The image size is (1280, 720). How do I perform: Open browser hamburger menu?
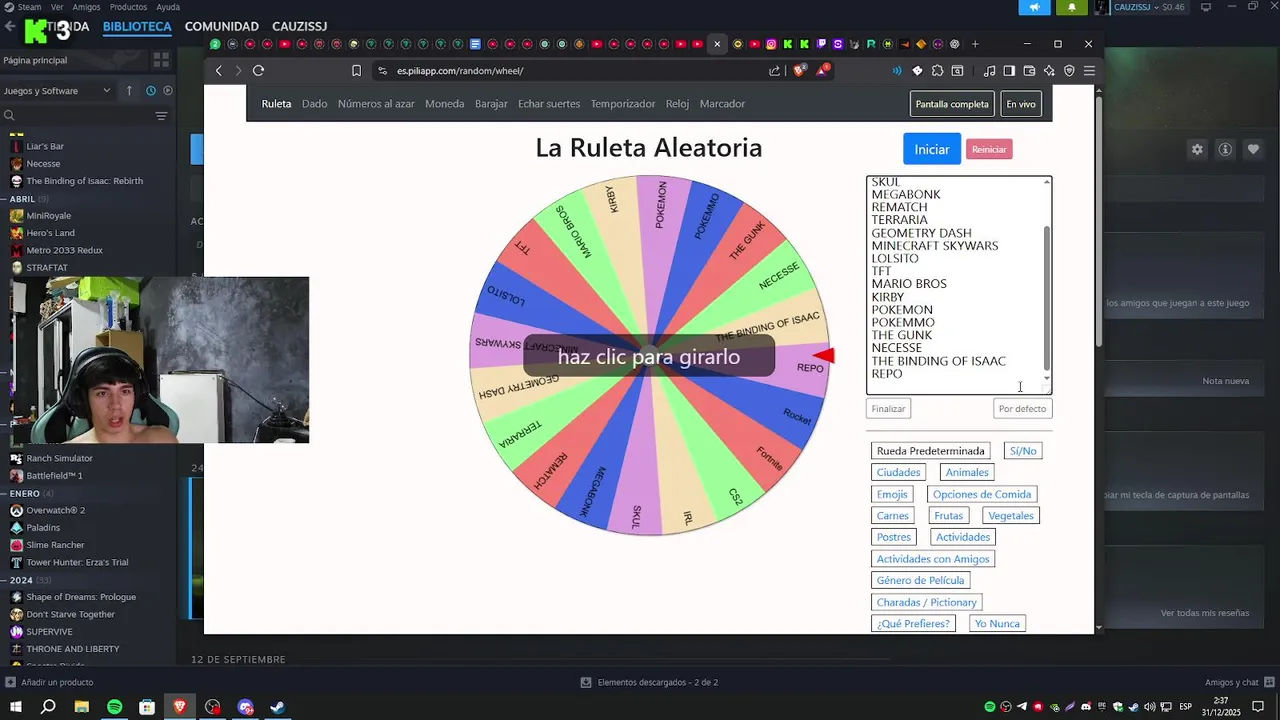1089,71
